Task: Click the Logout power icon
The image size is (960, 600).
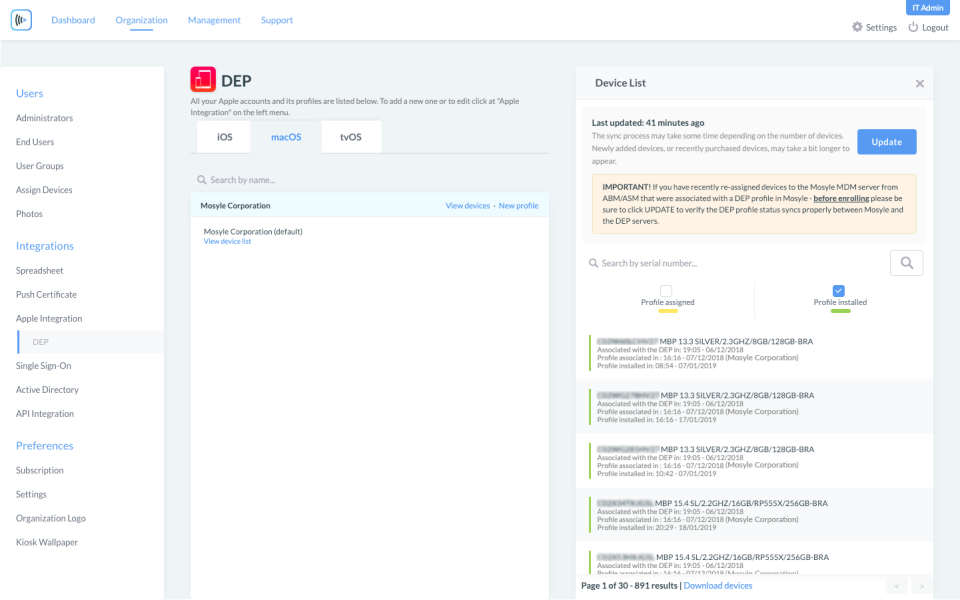Action: tap(913, 27)
